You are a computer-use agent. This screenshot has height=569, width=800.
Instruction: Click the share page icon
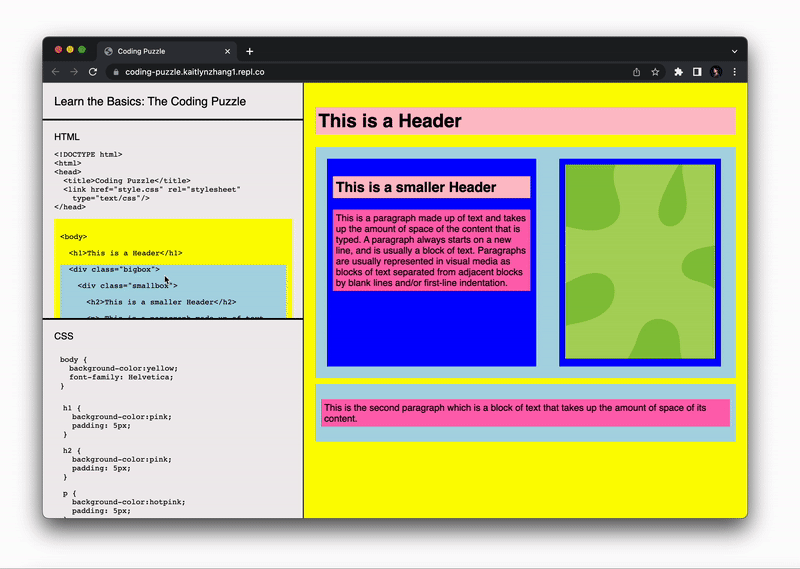coord(636,72)
